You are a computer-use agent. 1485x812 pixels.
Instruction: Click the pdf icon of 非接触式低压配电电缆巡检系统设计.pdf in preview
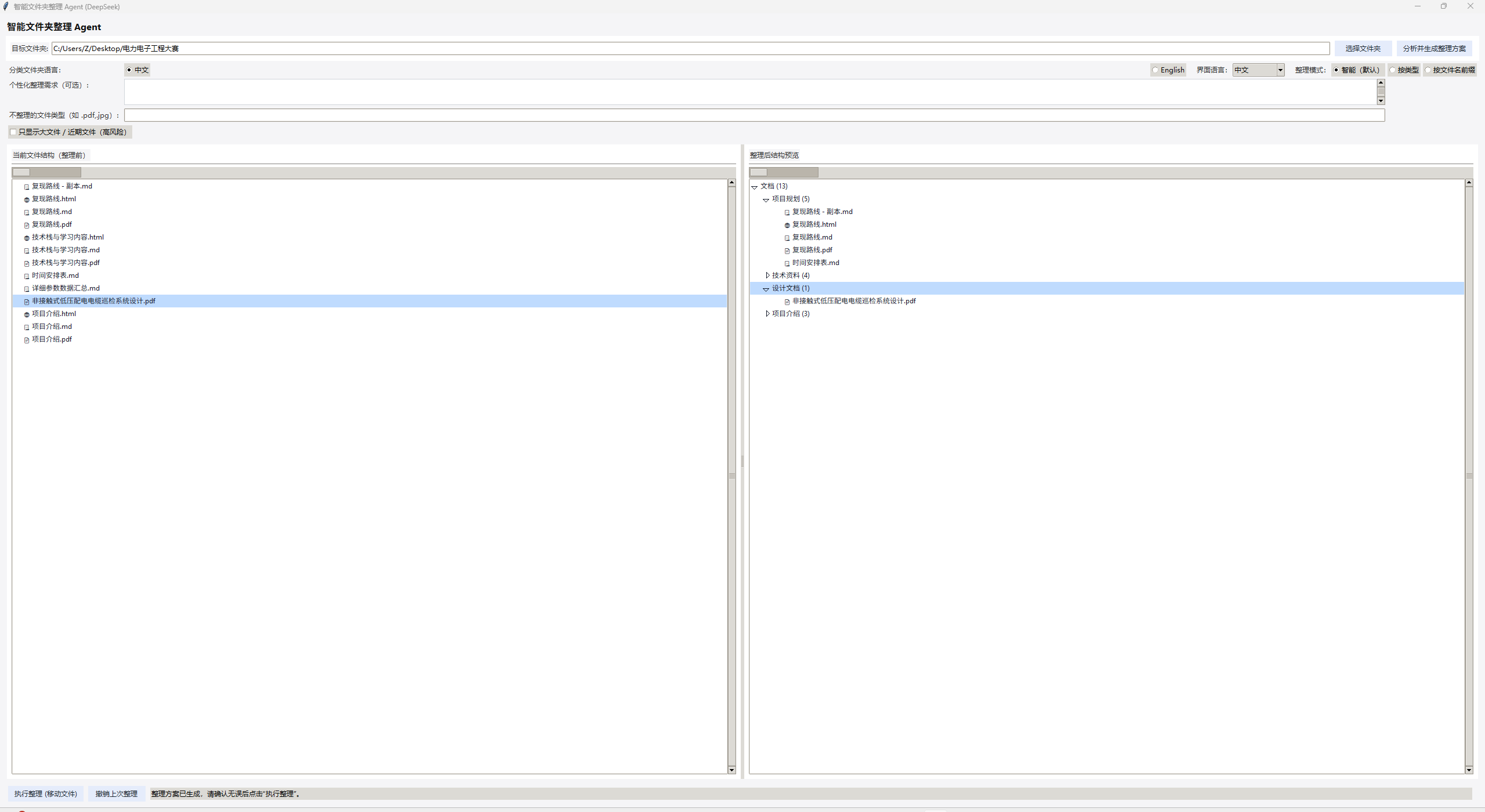[787, 302]
